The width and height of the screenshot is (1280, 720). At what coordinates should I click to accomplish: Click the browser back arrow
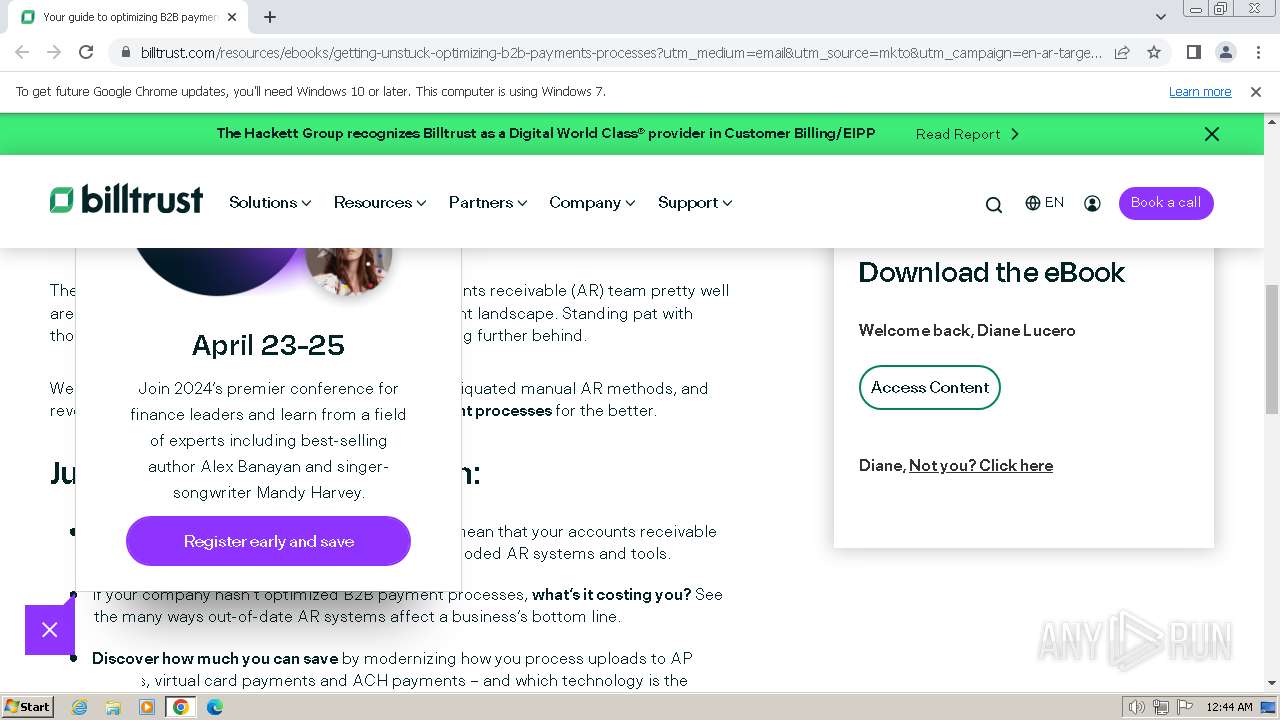[22, 52]
